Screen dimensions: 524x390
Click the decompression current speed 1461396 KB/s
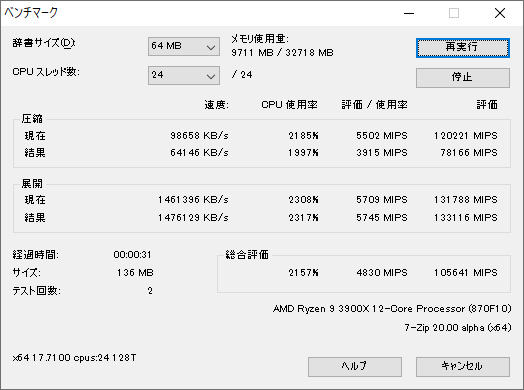coord(193,200)
